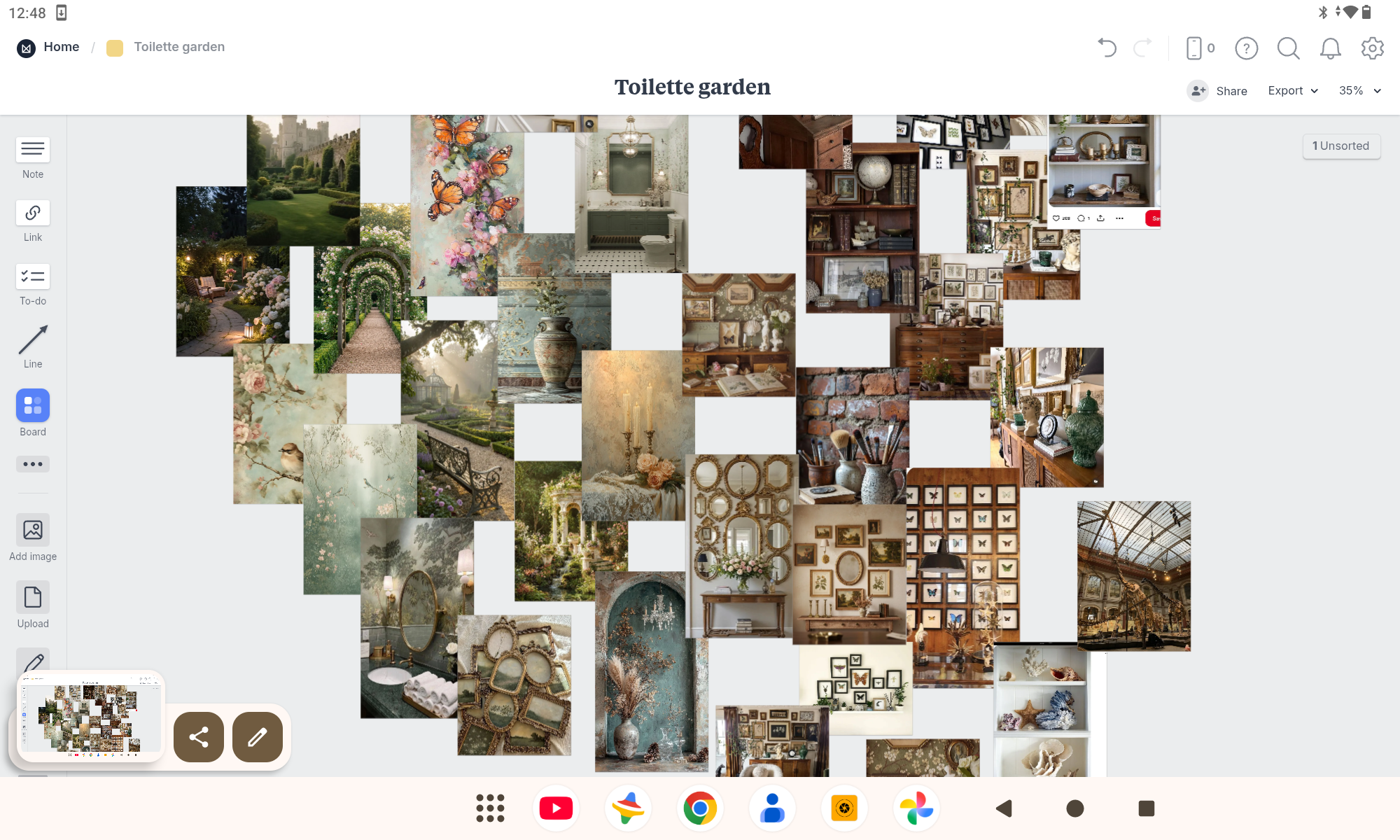
Task: Open the 1 Unsorted tray
Action: (1340, 146)
